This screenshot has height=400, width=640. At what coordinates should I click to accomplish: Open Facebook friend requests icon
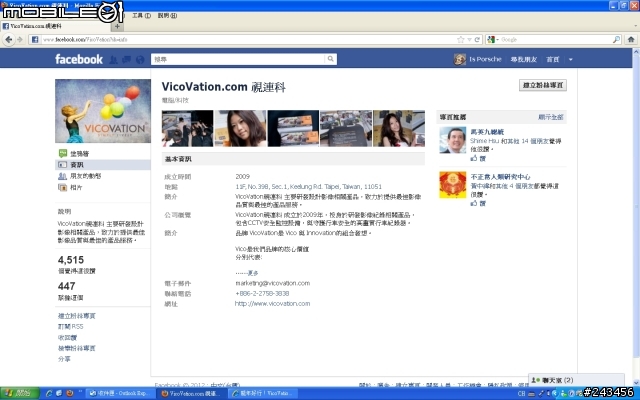[x=113, y=60]
